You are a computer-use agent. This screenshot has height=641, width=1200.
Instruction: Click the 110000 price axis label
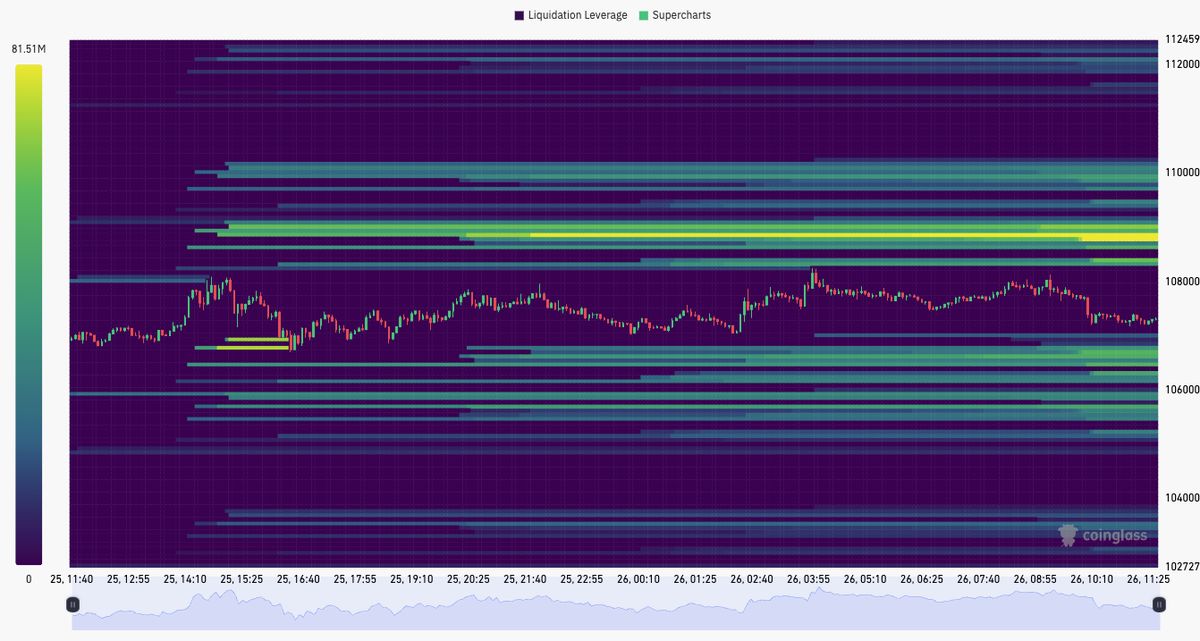pyautogui.click(x=1181, y=172)
